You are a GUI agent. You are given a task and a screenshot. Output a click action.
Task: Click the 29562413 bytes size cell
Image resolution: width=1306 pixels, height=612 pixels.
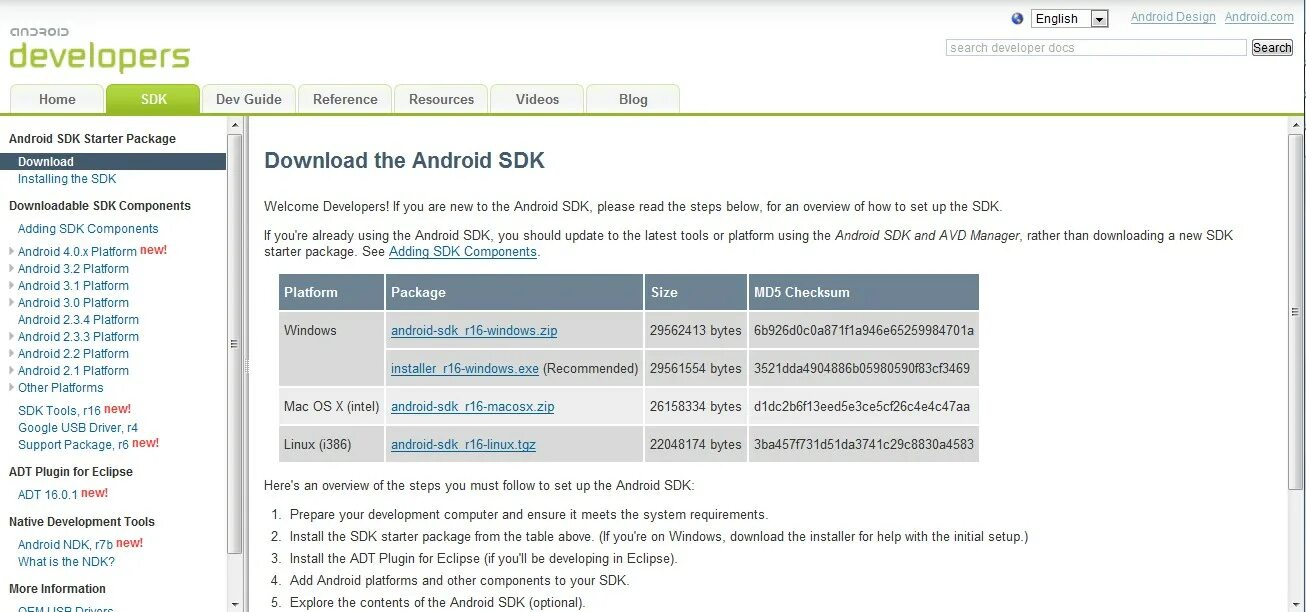pos(696,331)
